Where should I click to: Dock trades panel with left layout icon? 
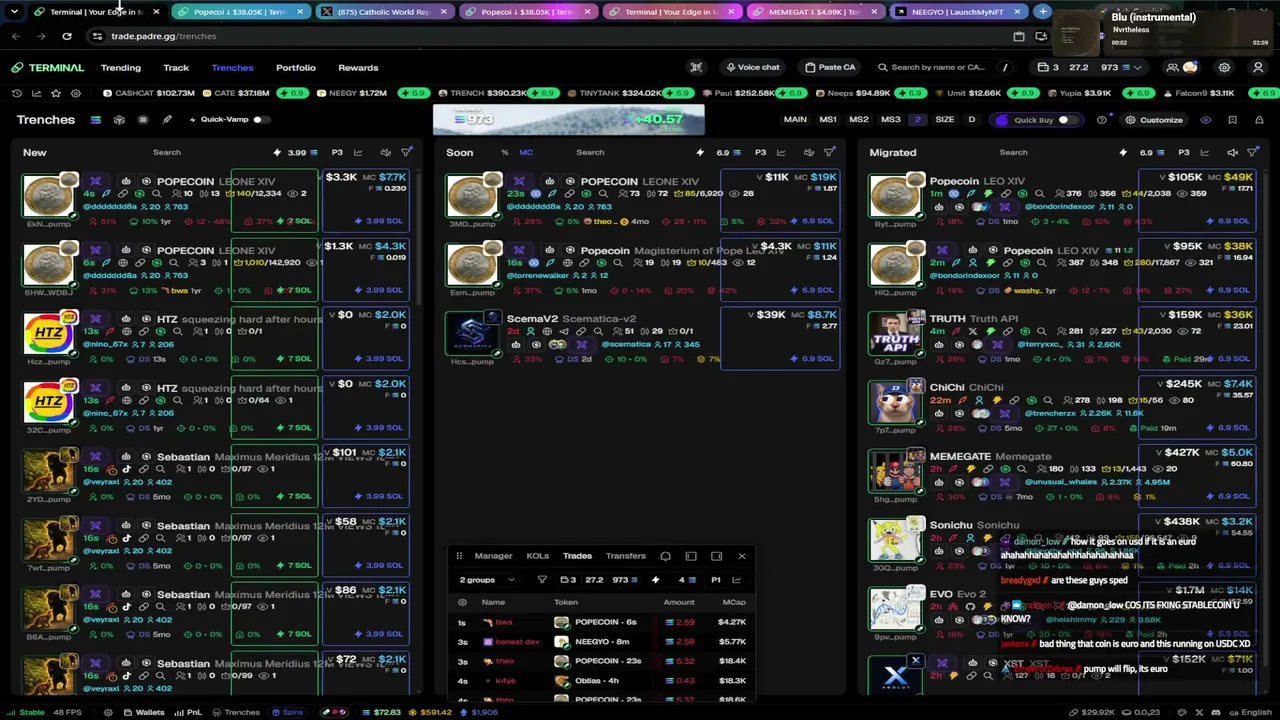tap(691, 556)
